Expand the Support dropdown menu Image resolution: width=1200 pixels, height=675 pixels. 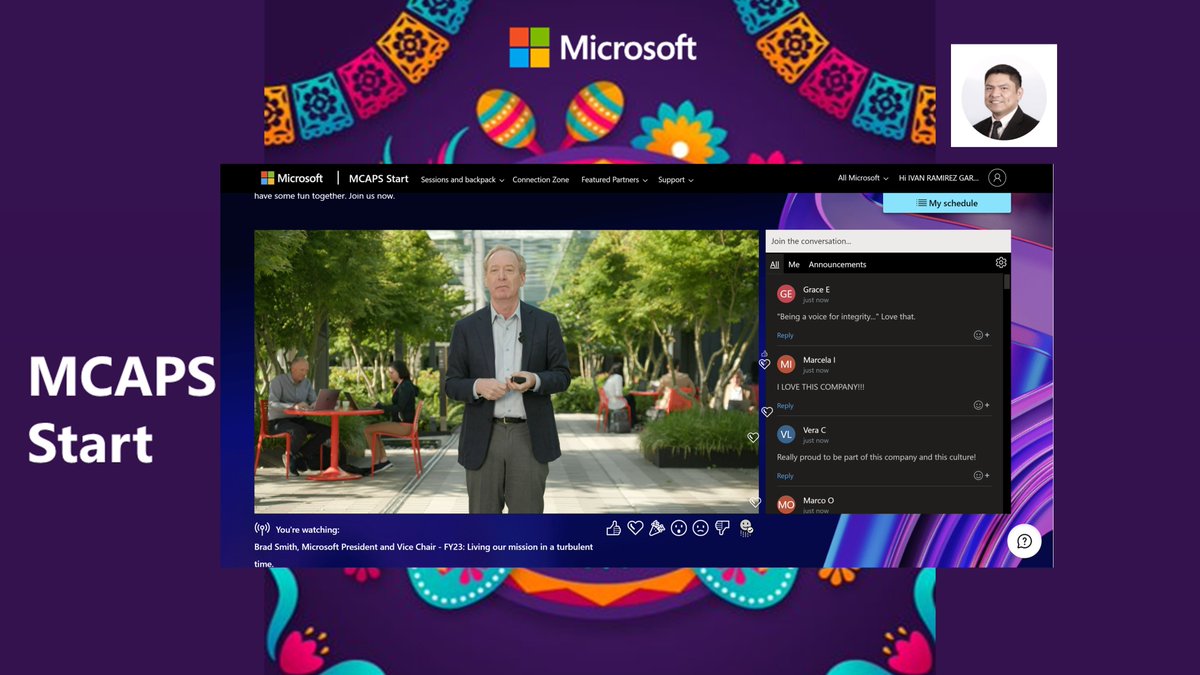(x=675, y=180)
